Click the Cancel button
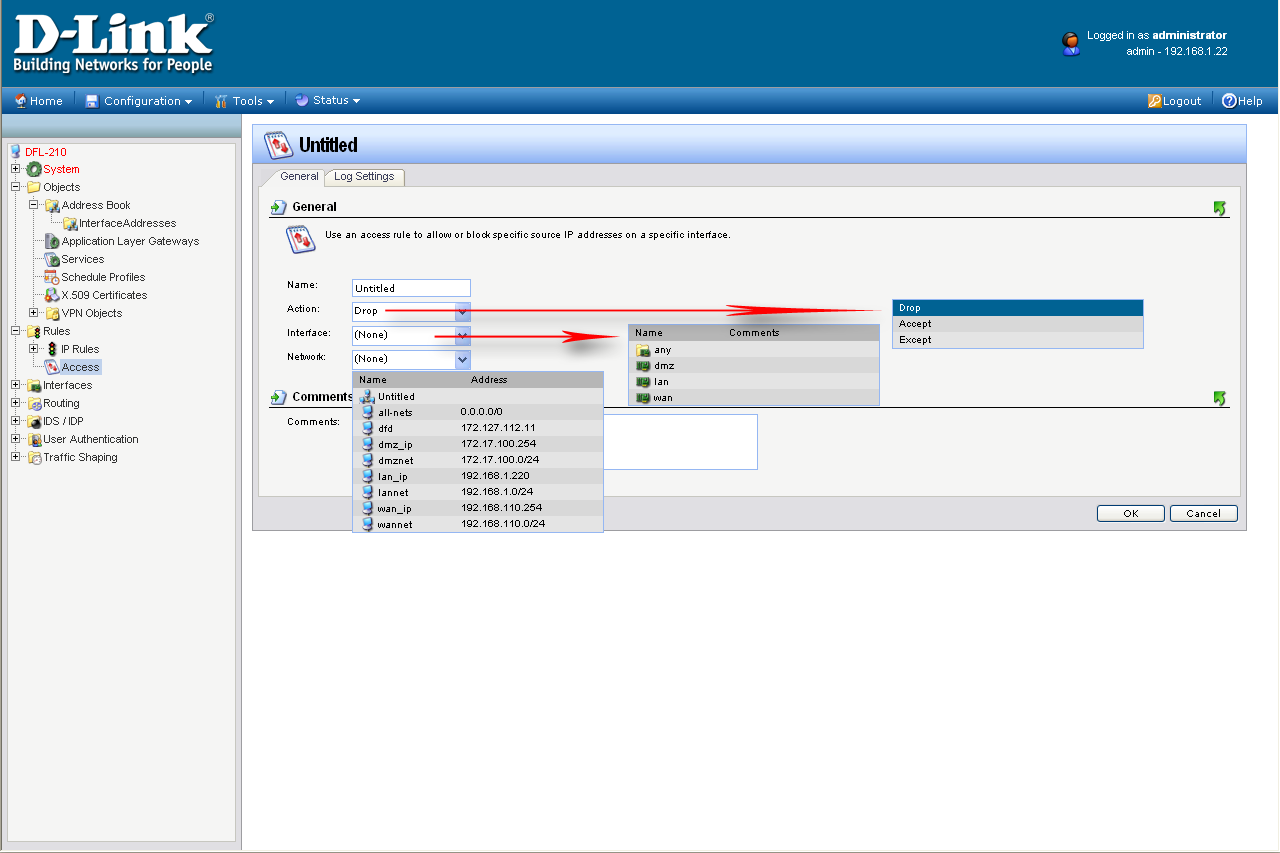 point(1204,514)
